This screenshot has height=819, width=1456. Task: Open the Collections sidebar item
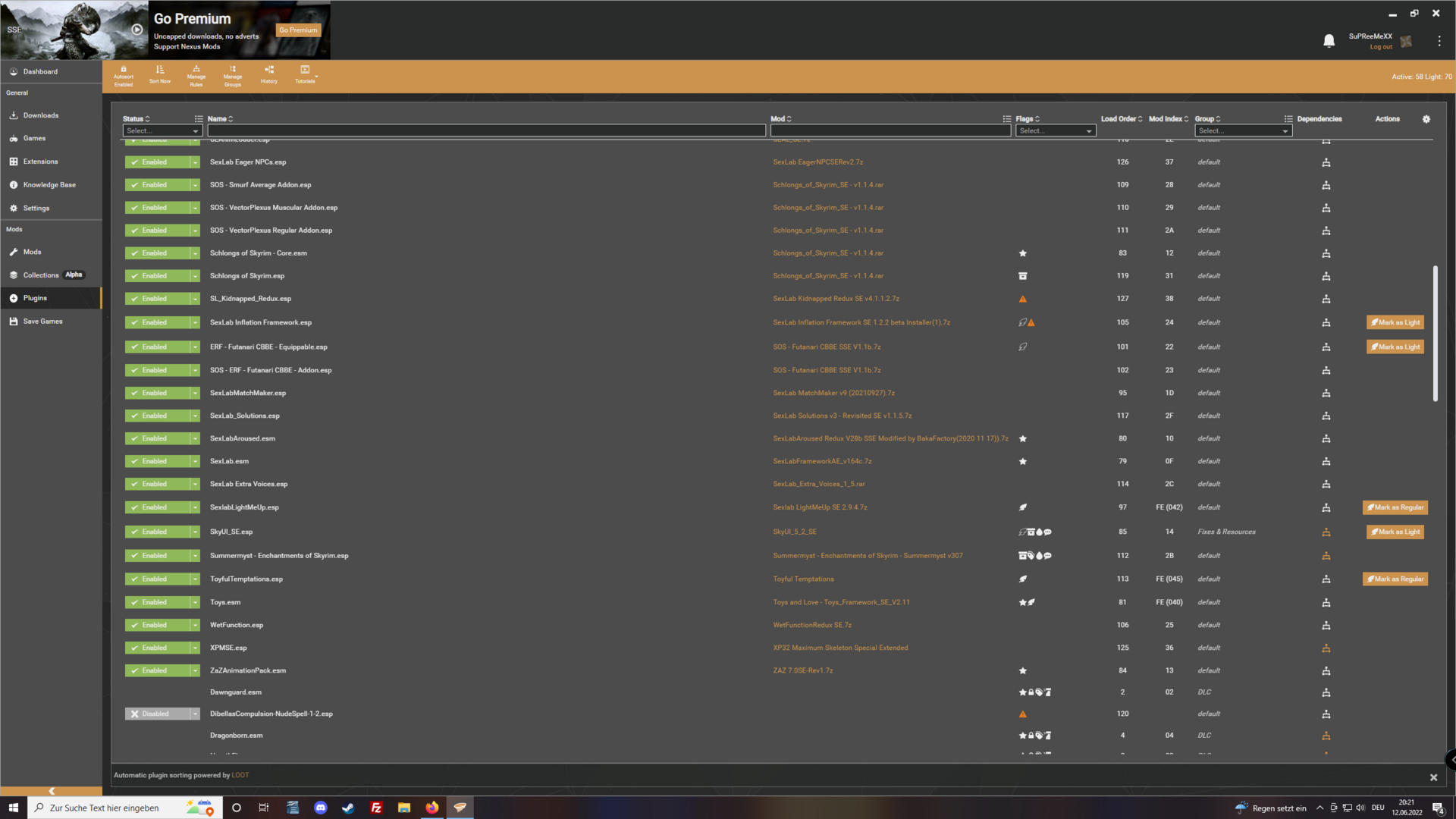(x=51, y=275)
